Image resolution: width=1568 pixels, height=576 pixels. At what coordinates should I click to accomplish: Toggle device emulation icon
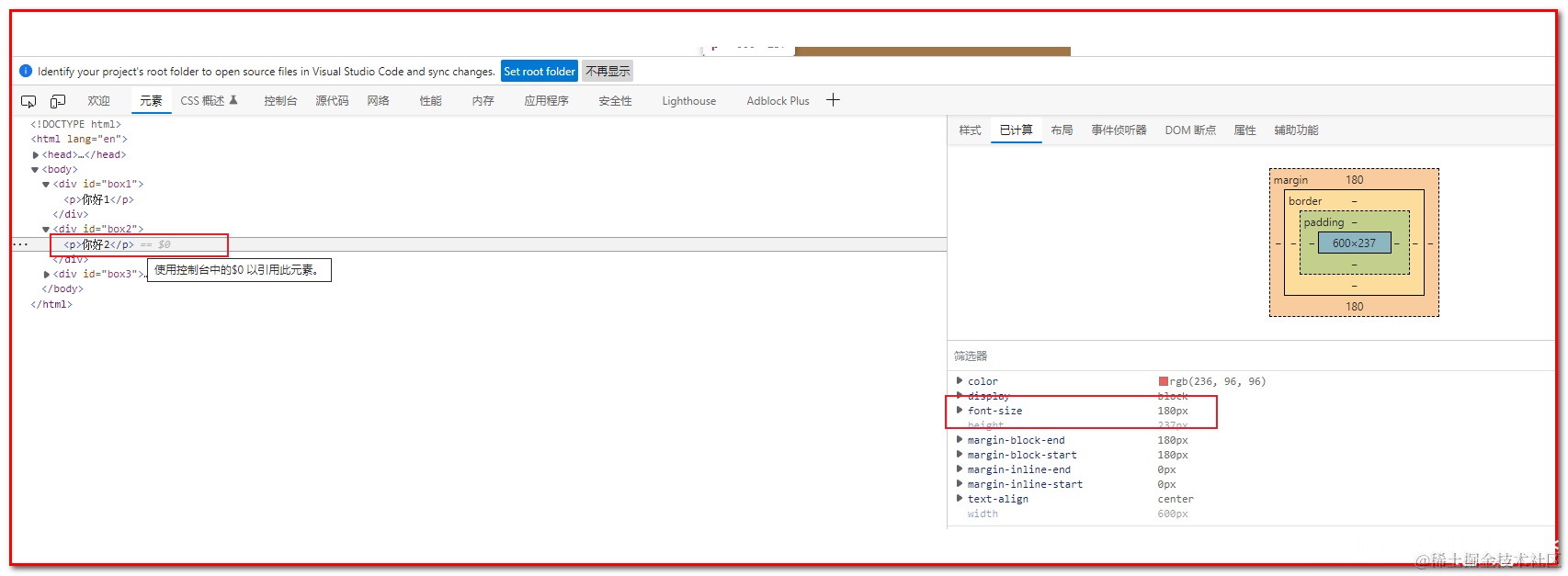point(58,101)
